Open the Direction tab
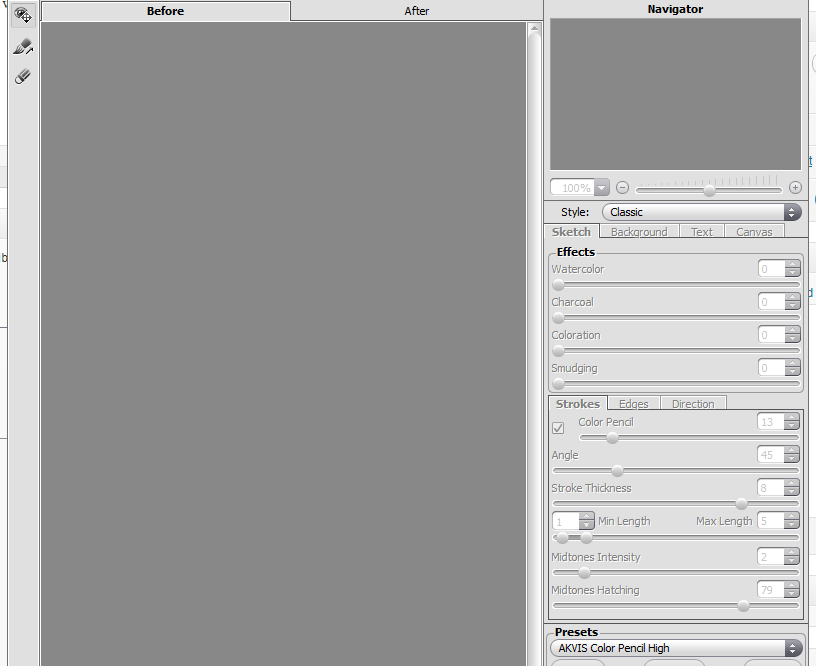 [x=693, y=404]
